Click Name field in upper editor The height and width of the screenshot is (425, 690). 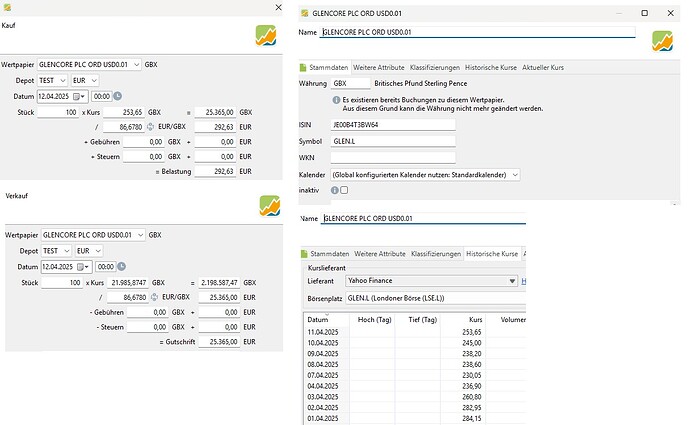coord(477,32)
